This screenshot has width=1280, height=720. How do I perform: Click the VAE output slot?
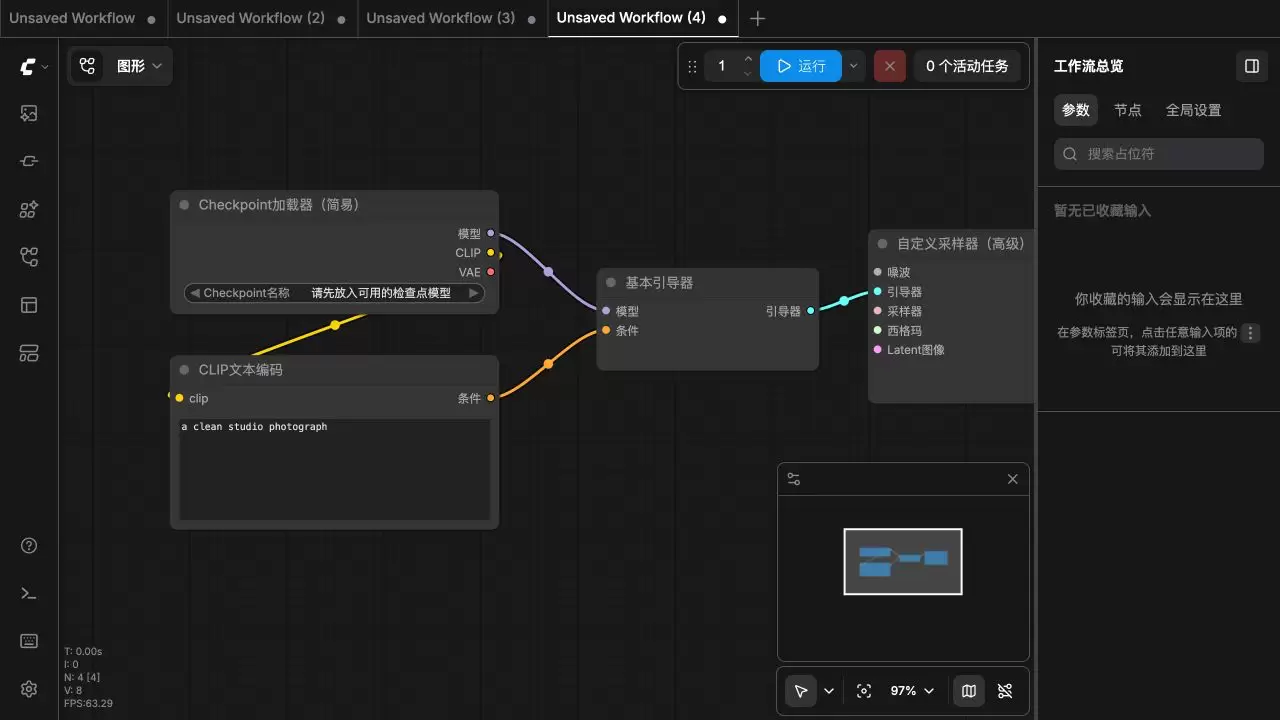coord(490,272)
